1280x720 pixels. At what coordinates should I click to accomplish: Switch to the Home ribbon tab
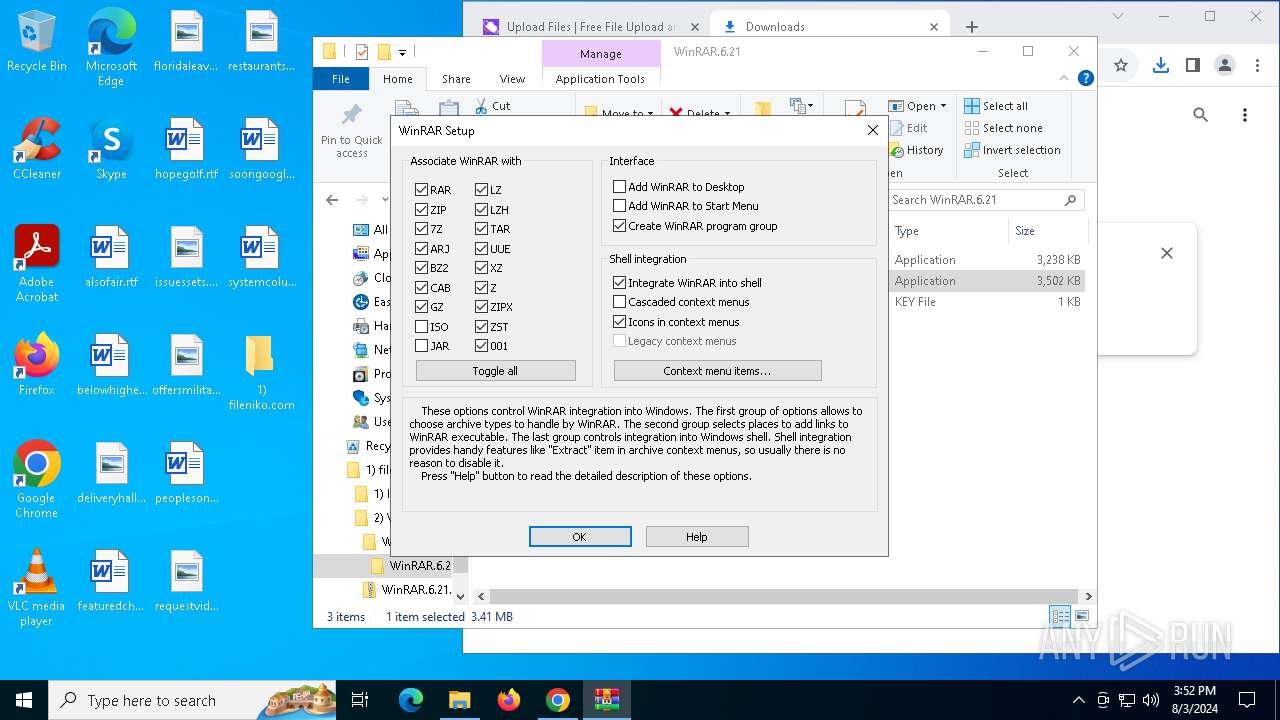(x=397, y=79)
